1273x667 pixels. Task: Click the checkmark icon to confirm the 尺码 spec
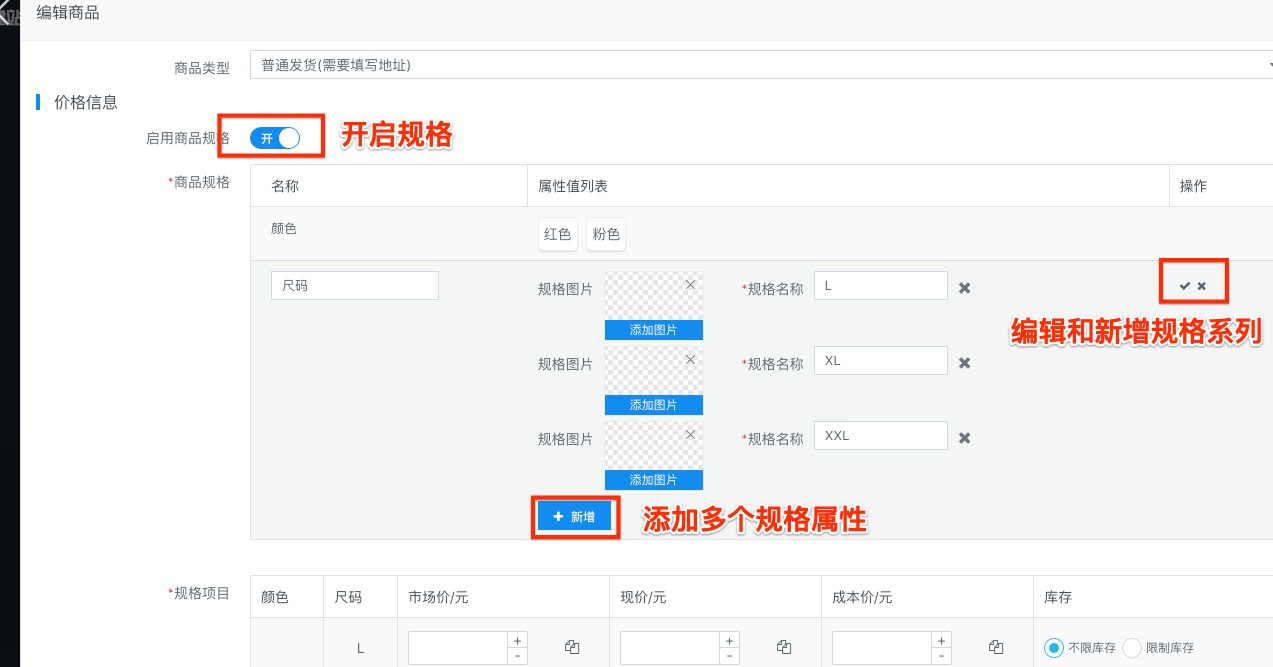click(1184, 286)
